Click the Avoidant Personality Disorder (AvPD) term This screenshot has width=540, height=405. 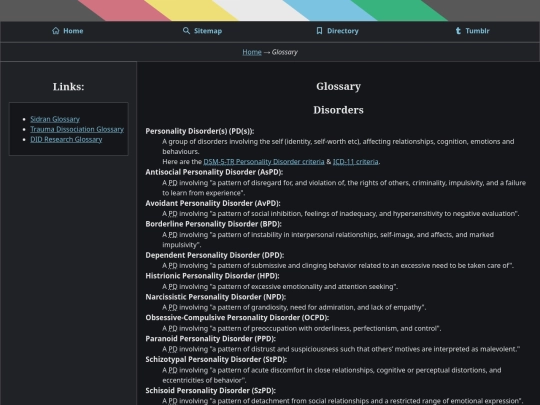tap(213, 203)
